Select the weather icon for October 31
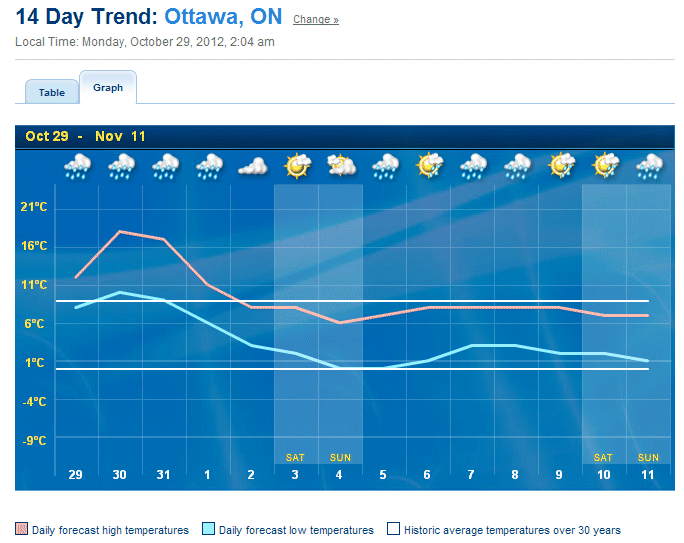 165,165
